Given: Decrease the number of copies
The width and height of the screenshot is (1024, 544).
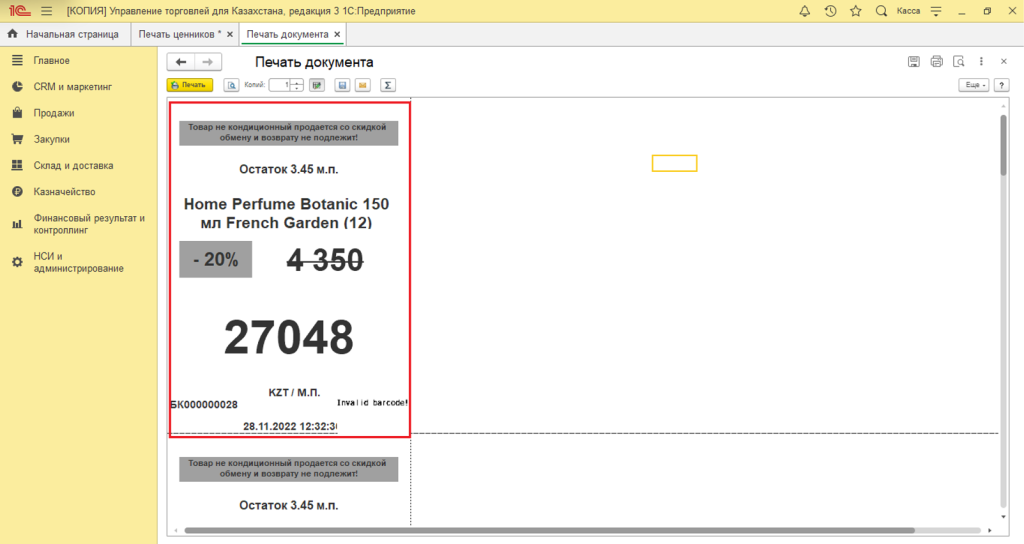Looking at the screenshot, I should coord(297,88).
